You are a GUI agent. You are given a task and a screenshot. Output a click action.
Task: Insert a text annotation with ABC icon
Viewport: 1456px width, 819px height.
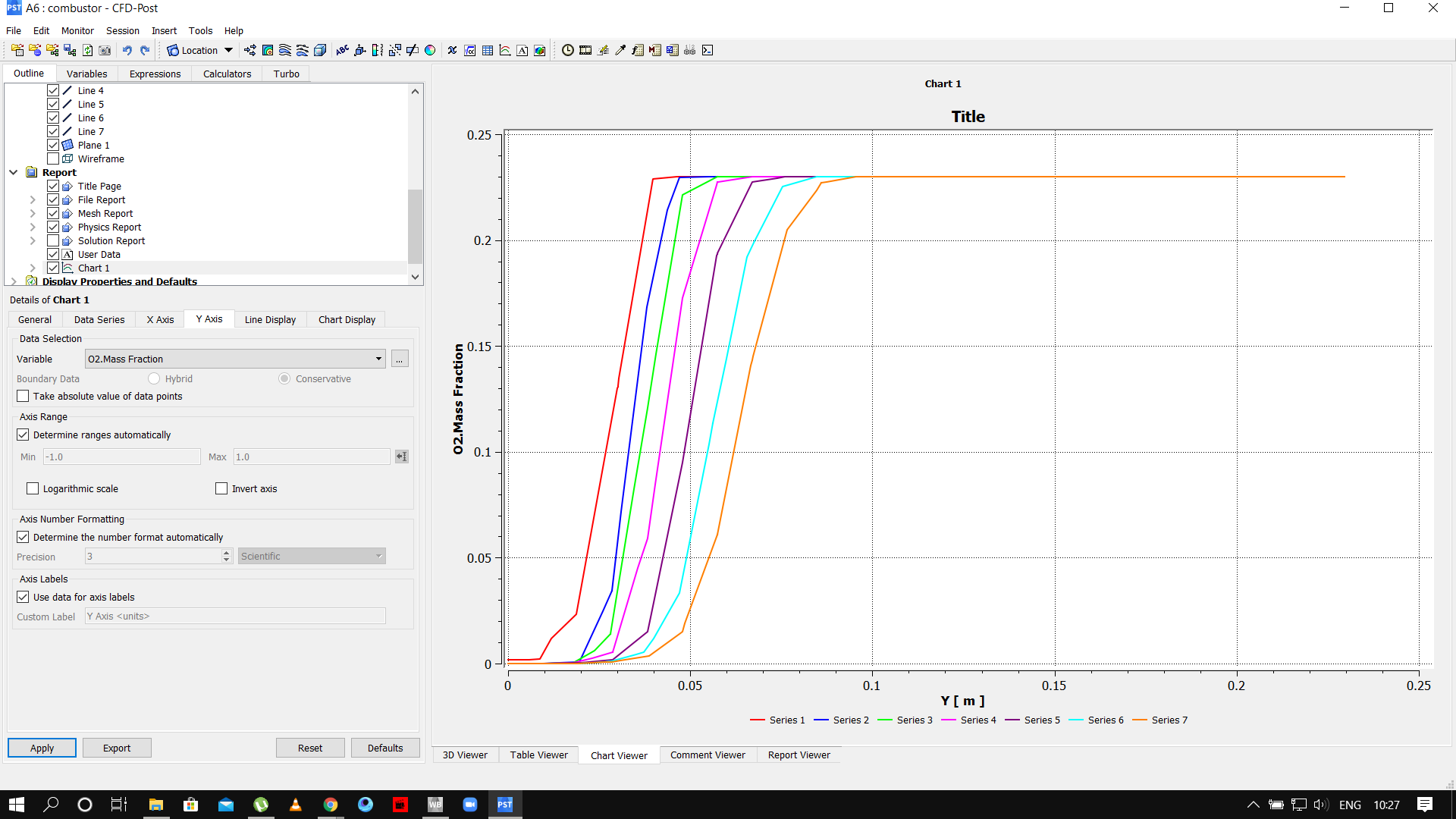click(x=343, y=50)
